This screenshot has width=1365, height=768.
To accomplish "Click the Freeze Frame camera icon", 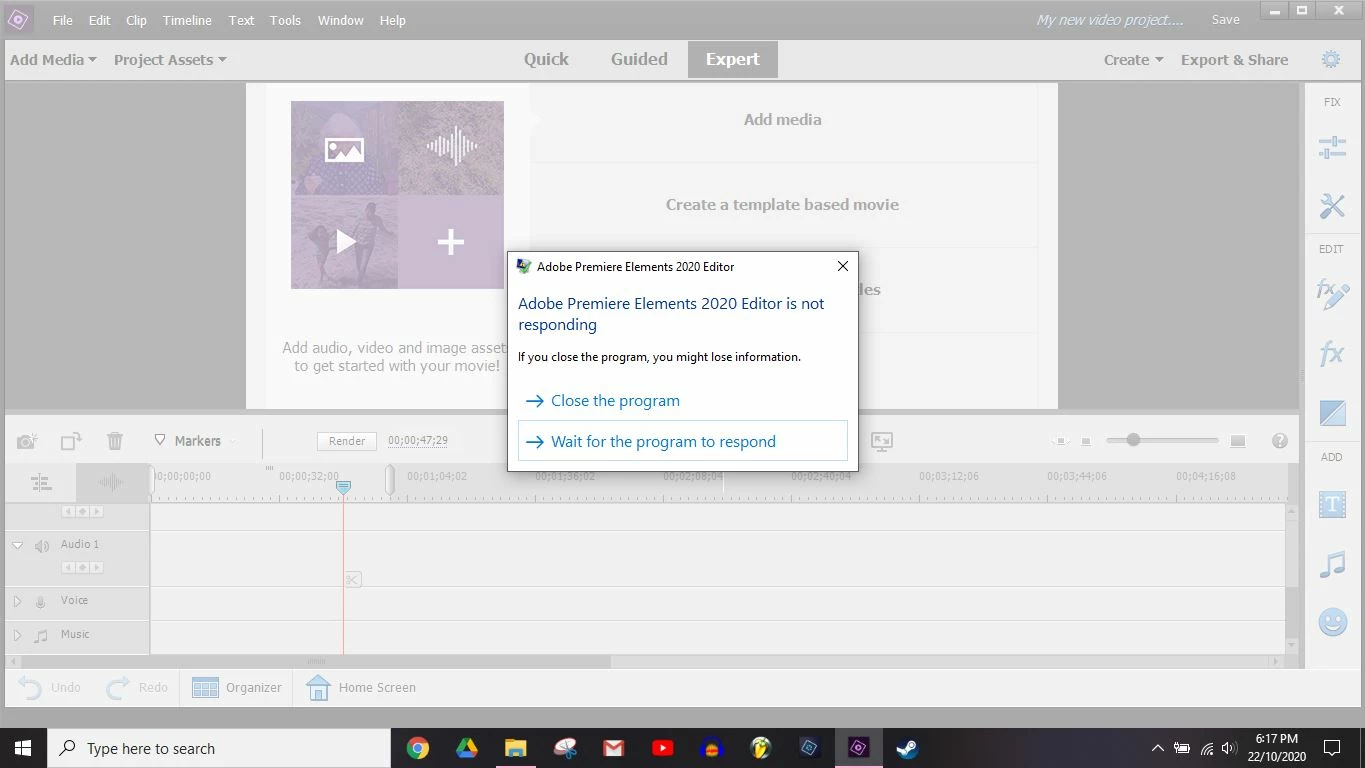I will [27, 441].
